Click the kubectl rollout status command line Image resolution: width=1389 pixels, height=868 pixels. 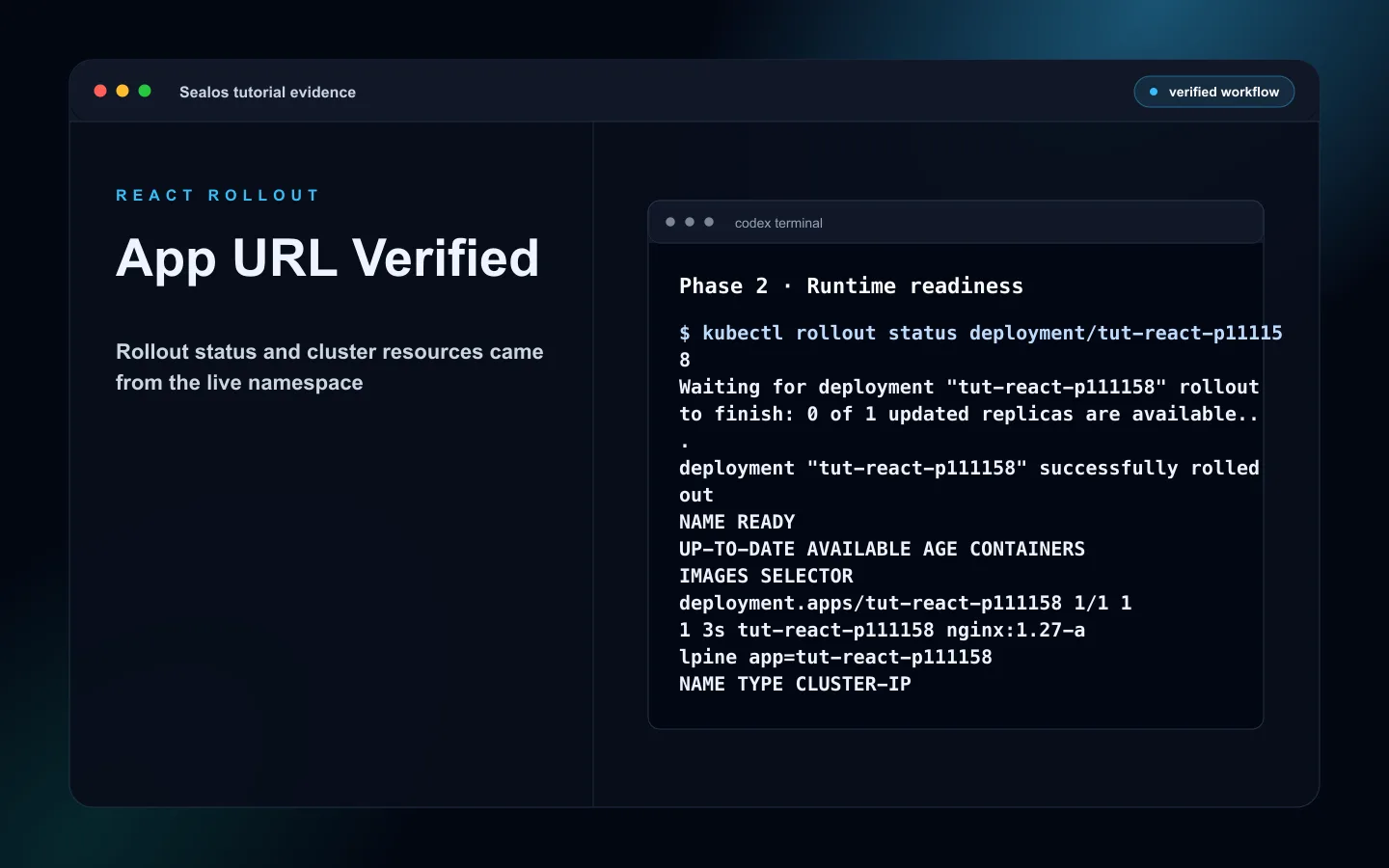pos(981,334)
